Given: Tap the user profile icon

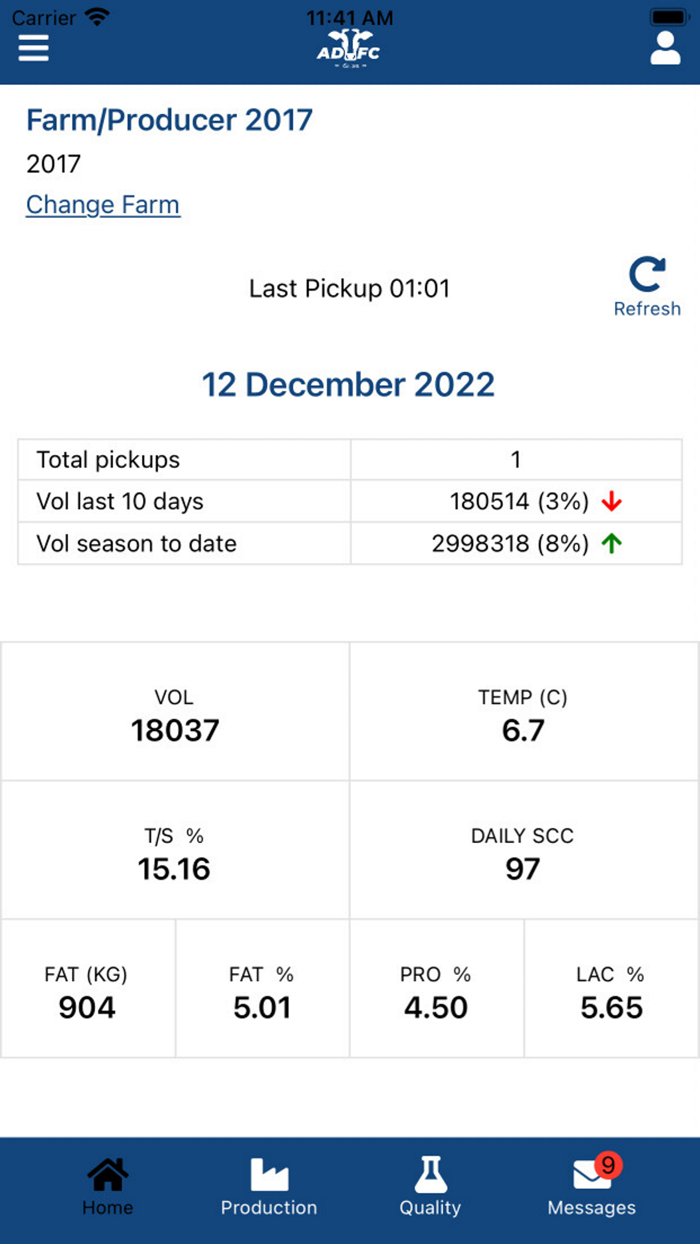Looking at the screenshot, I should click(x=665, y=47).
